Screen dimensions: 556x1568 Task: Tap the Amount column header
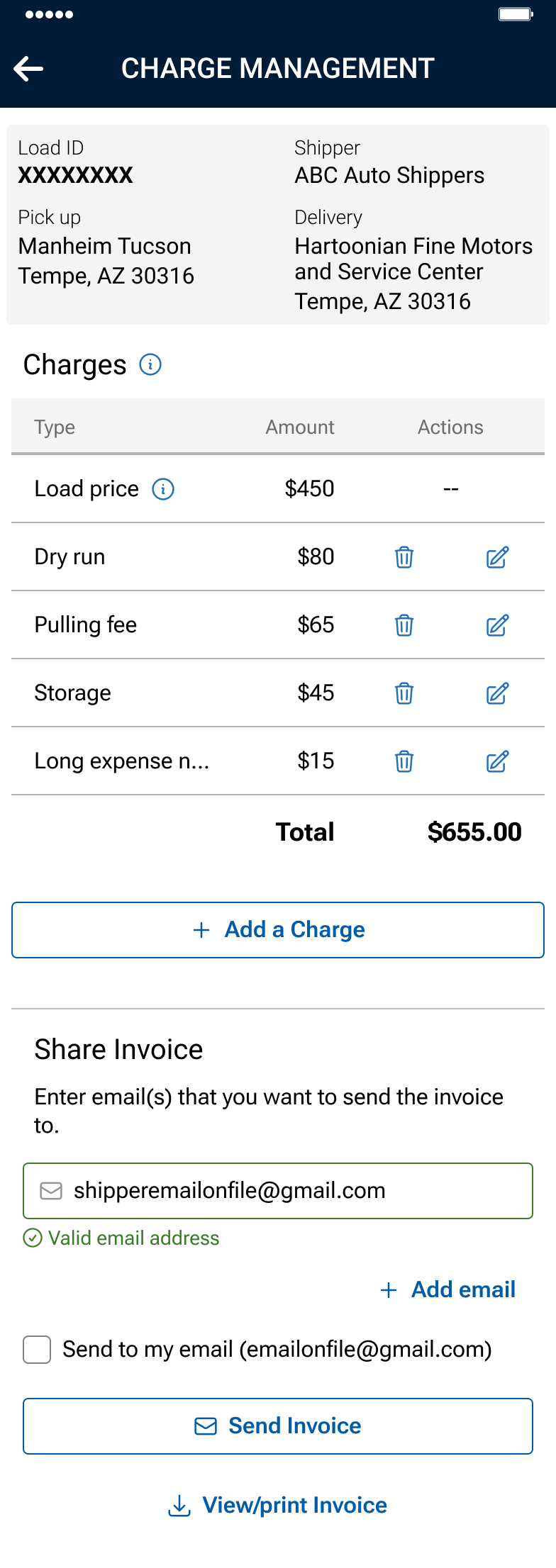click(x=300, y=427)
